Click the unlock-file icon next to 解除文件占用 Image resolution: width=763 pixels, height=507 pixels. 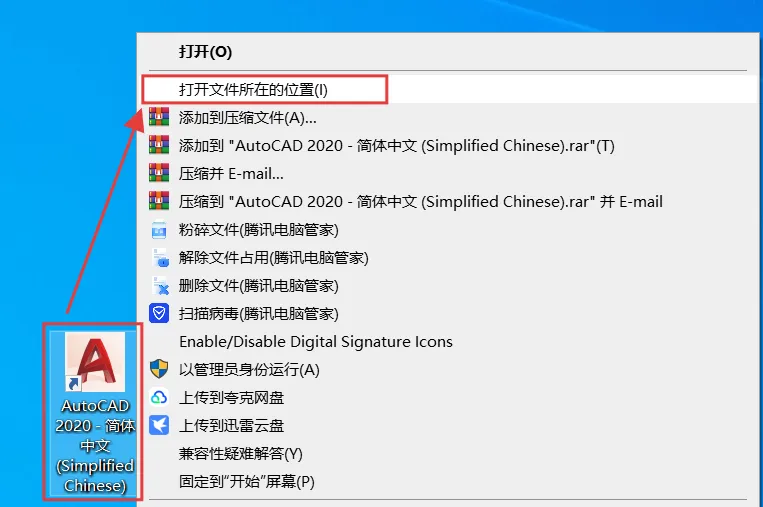pyautogui.click(x=160, y=258)
